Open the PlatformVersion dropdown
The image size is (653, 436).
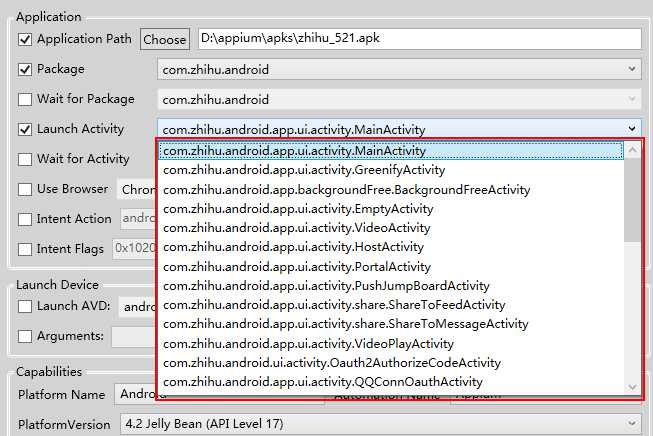[x=381, y=424]
